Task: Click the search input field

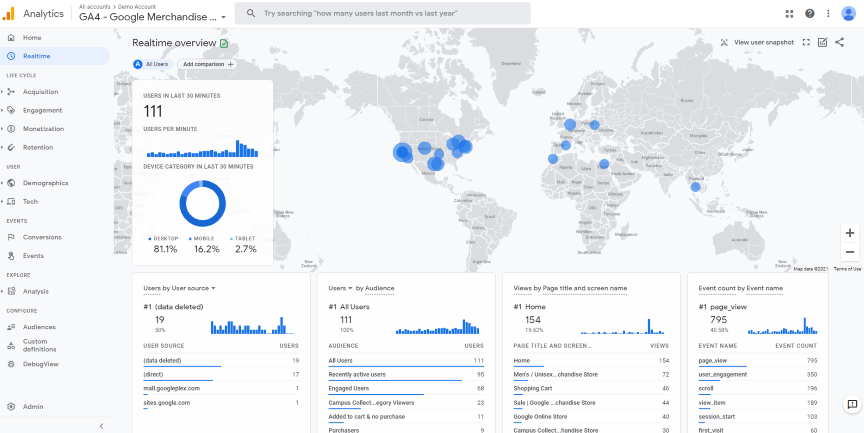Action: click(390, 14)
